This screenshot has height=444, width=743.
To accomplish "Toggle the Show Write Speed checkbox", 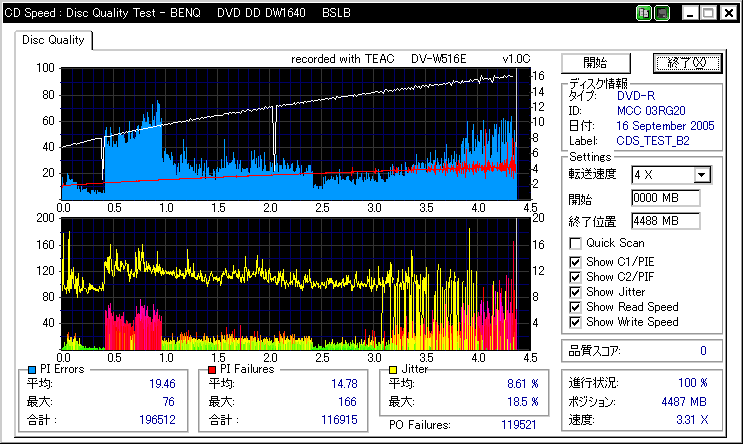I will point(575,323).
